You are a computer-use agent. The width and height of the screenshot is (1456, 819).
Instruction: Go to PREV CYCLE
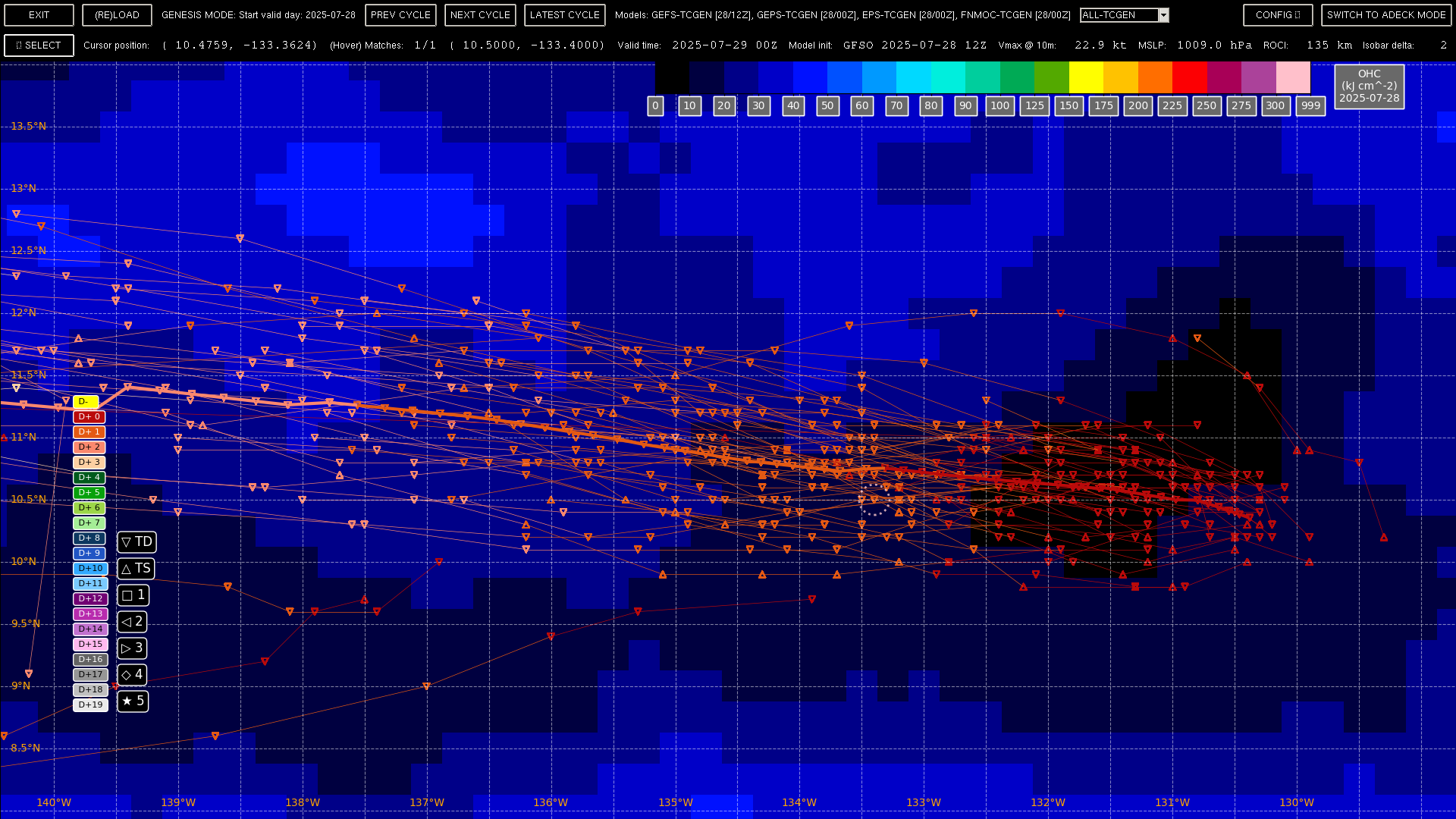click(400, 15)
